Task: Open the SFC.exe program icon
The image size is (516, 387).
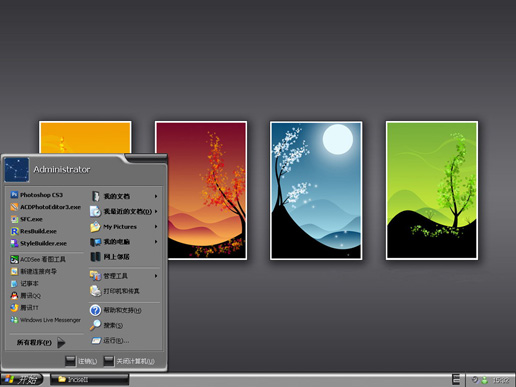Action: click(14, 219)
